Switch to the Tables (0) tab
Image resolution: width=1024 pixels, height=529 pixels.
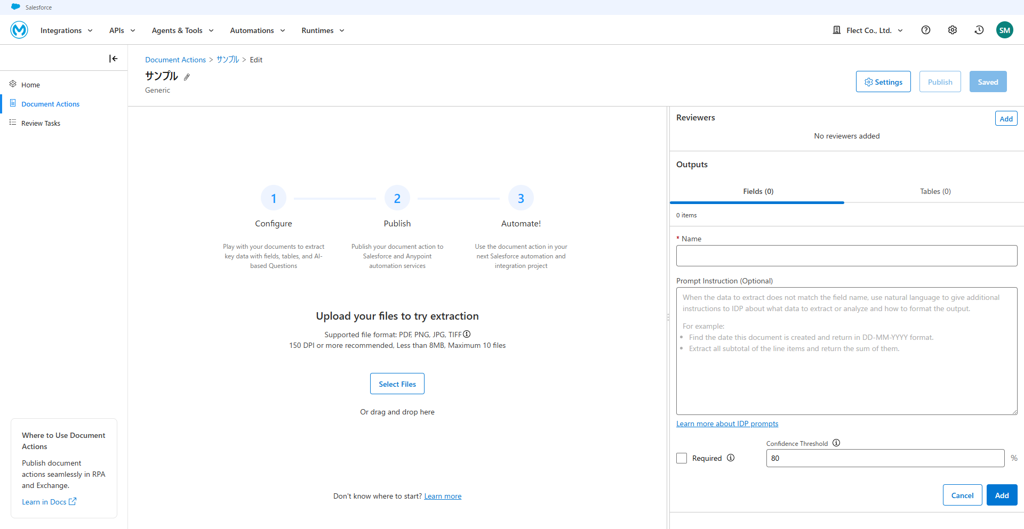935,191
